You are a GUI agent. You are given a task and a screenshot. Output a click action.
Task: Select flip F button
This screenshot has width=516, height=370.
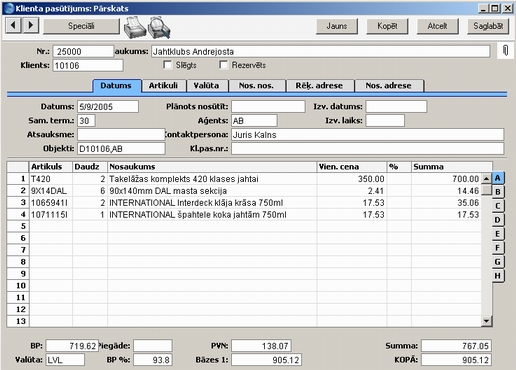coord(498,248)
